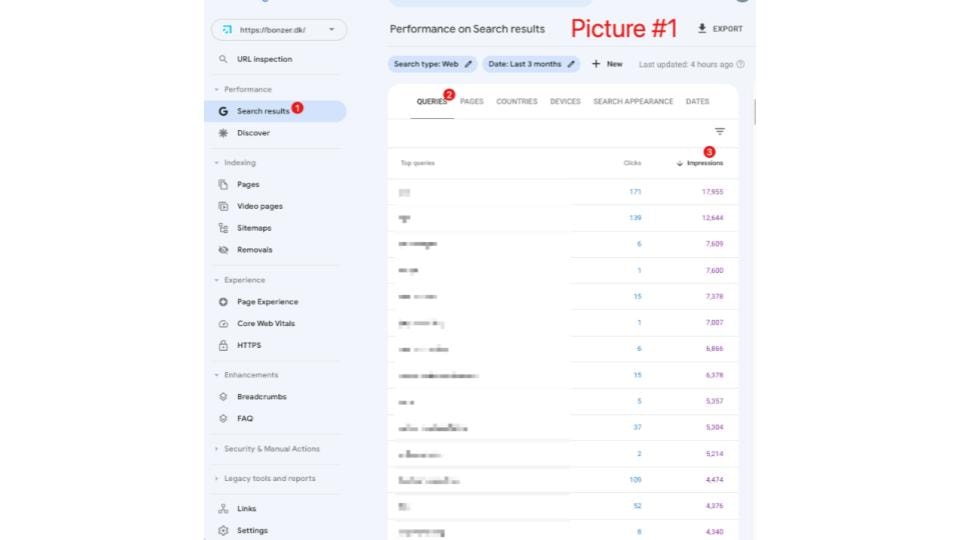Image resolution: width=960 pixels, height=540 pixels.
Task: Open the Settings gear icon
Action: click(x=223, y=531)
